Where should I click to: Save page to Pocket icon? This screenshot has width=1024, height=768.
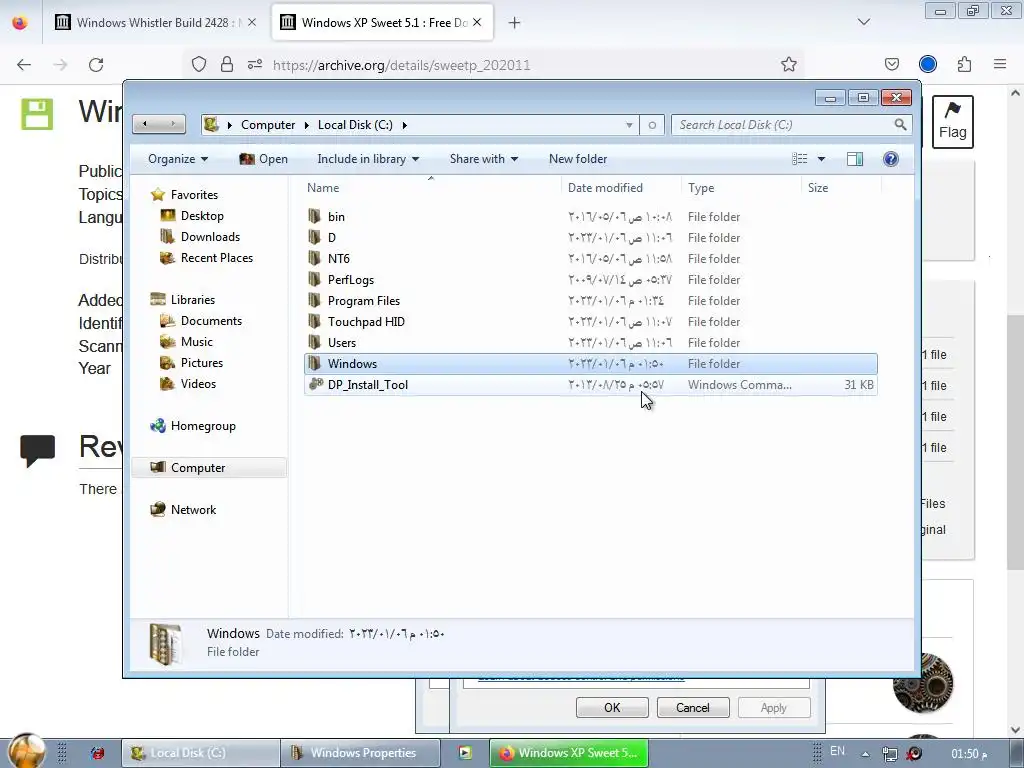[891, 64]
